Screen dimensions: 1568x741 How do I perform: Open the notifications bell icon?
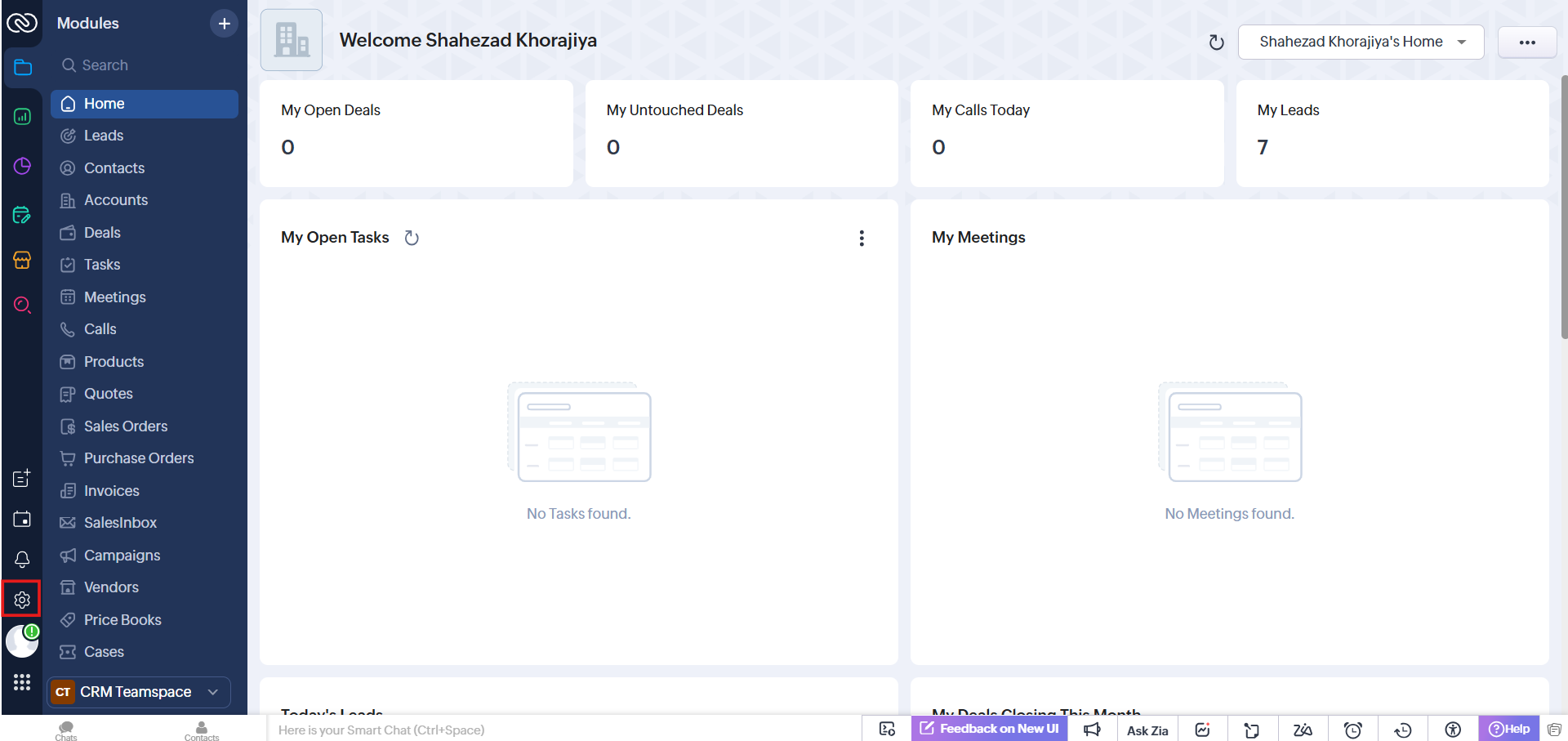(x=22, y=560)
